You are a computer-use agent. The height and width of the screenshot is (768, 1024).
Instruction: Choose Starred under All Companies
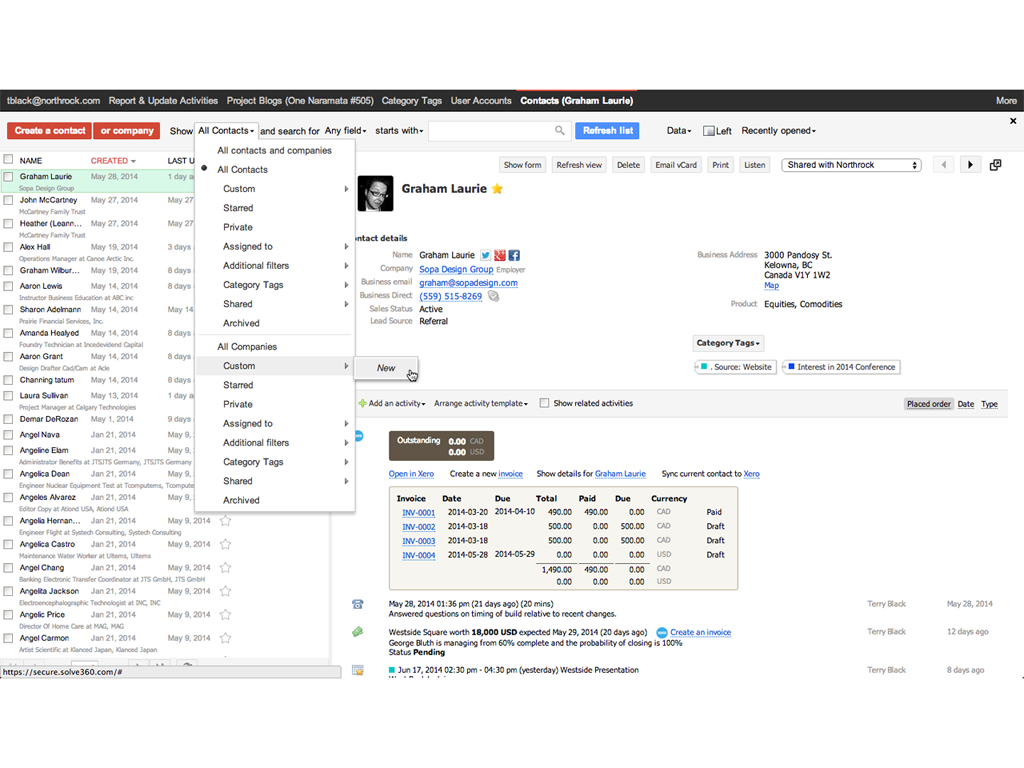tap(238, 385)
